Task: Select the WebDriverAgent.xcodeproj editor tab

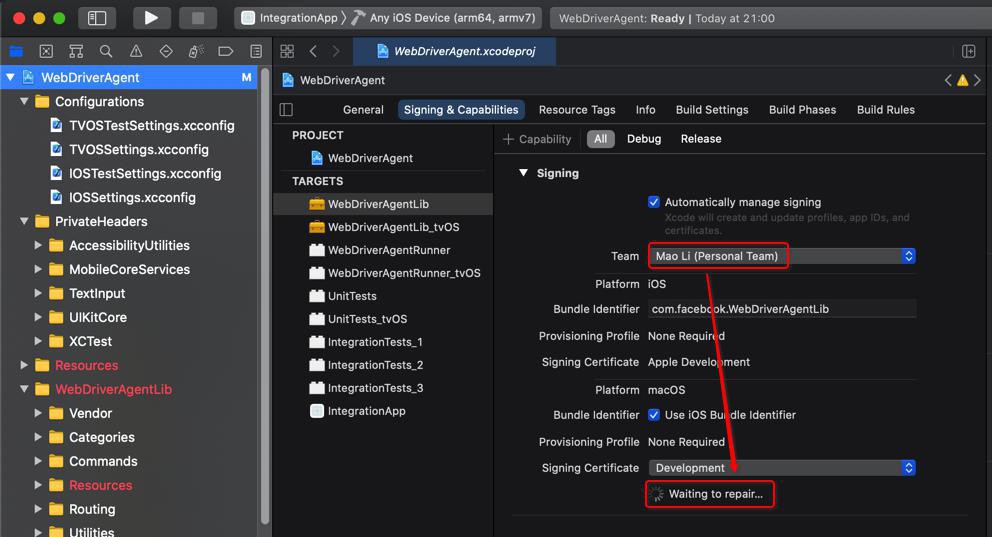Action: [x=455, y=51]
